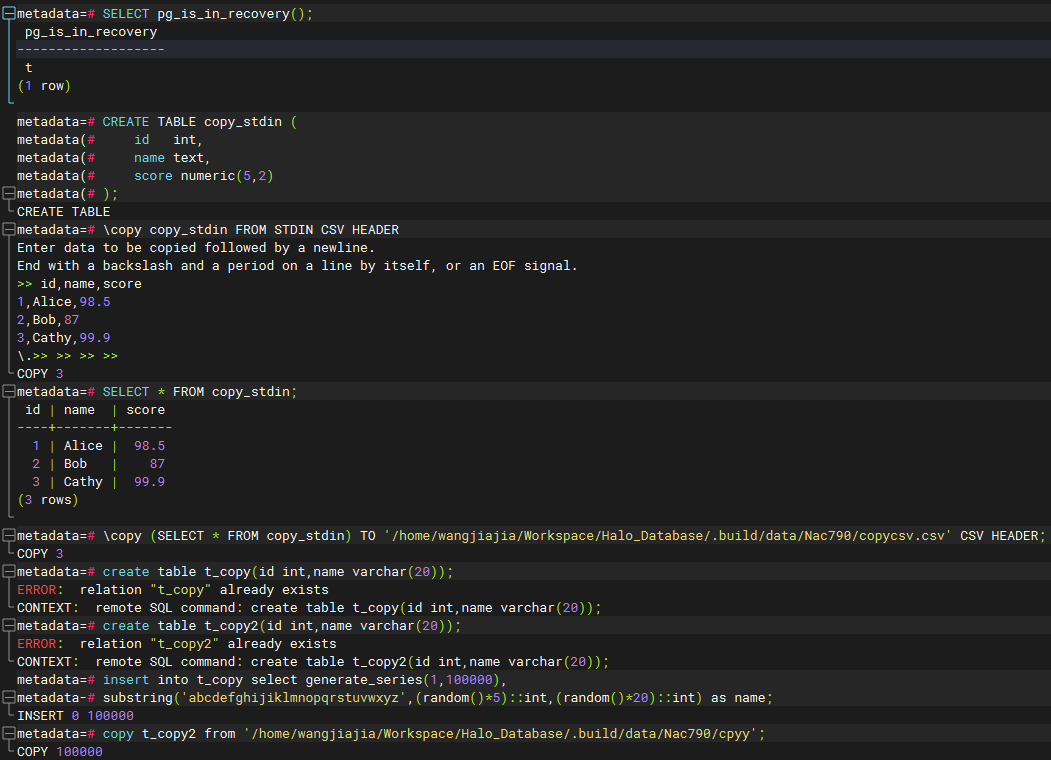Image resolution: width=1051 pixels, height=760 pixels.
Task: Click the 'abcdefghijklmnopqrstuvwxyz' string literal
Action: pyautogui.click(x=294, y=698)
